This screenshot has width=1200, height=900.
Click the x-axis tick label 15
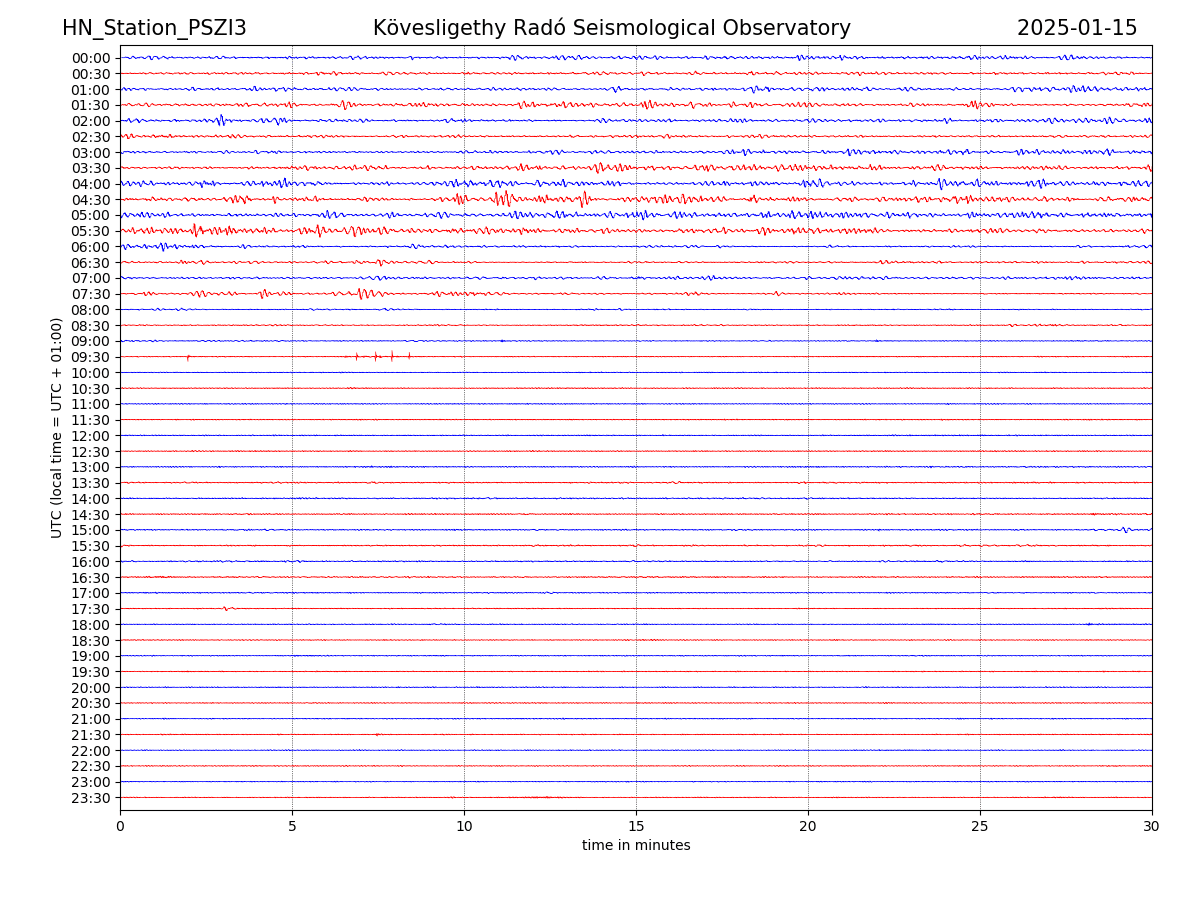[x=636, y=827]
